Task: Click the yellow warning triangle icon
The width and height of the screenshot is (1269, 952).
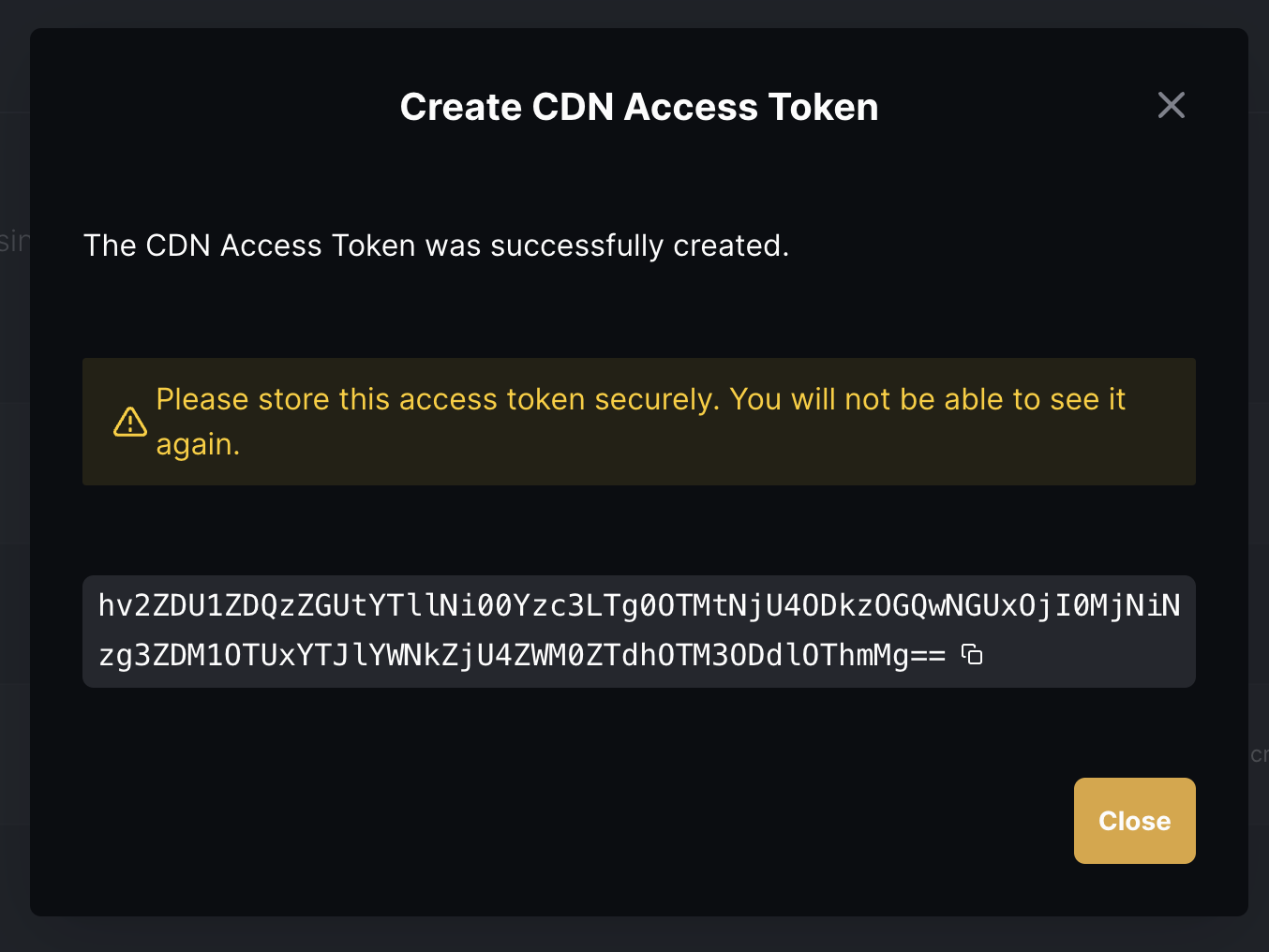Action: point(130,423)
